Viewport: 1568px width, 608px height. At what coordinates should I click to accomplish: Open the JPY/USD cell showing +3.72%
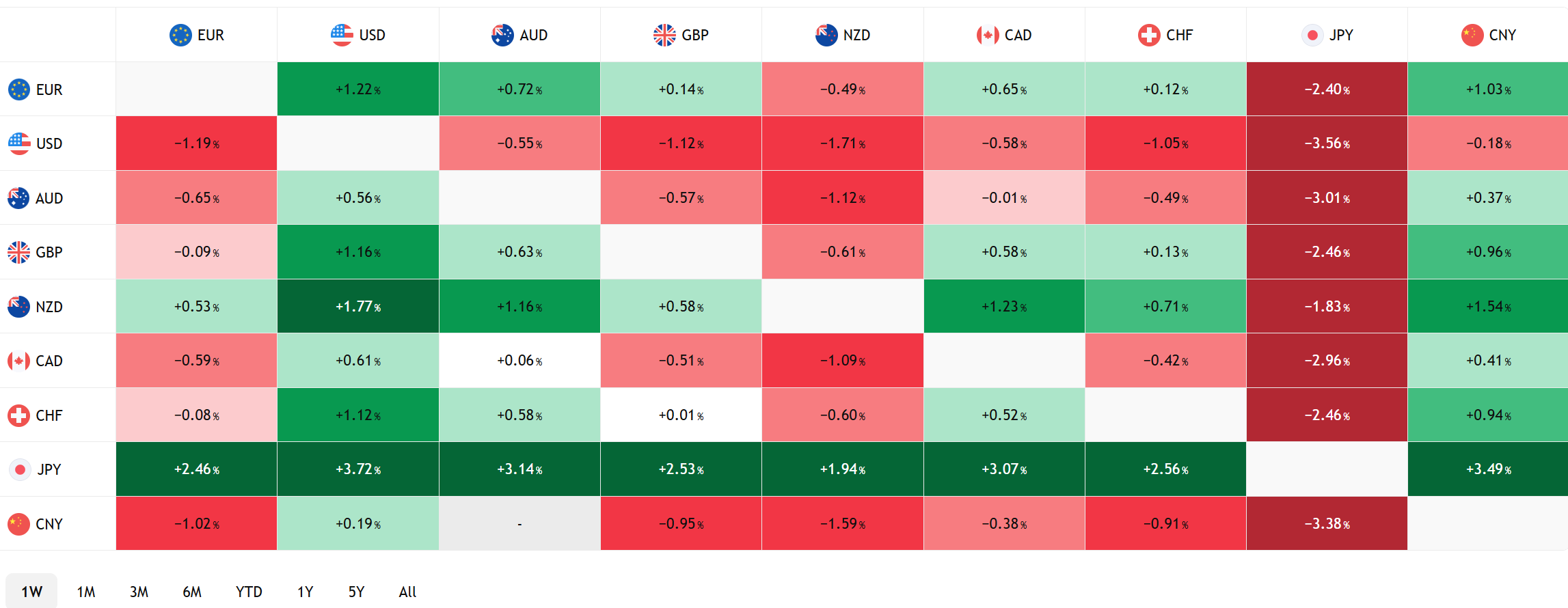pyautogui.click(x=358, y=469)
